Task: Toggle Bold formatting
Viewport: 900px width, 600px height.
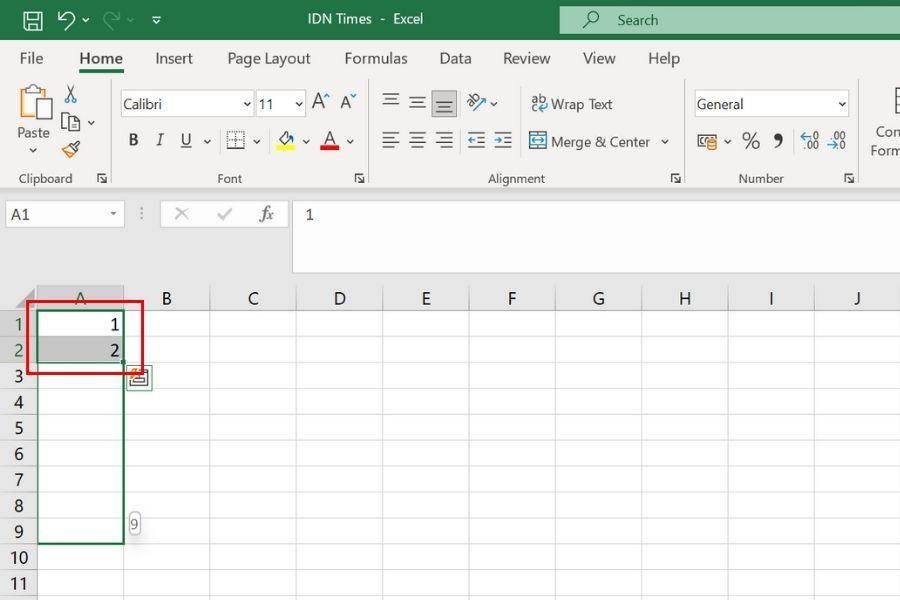Action: [x=133, y=140]
